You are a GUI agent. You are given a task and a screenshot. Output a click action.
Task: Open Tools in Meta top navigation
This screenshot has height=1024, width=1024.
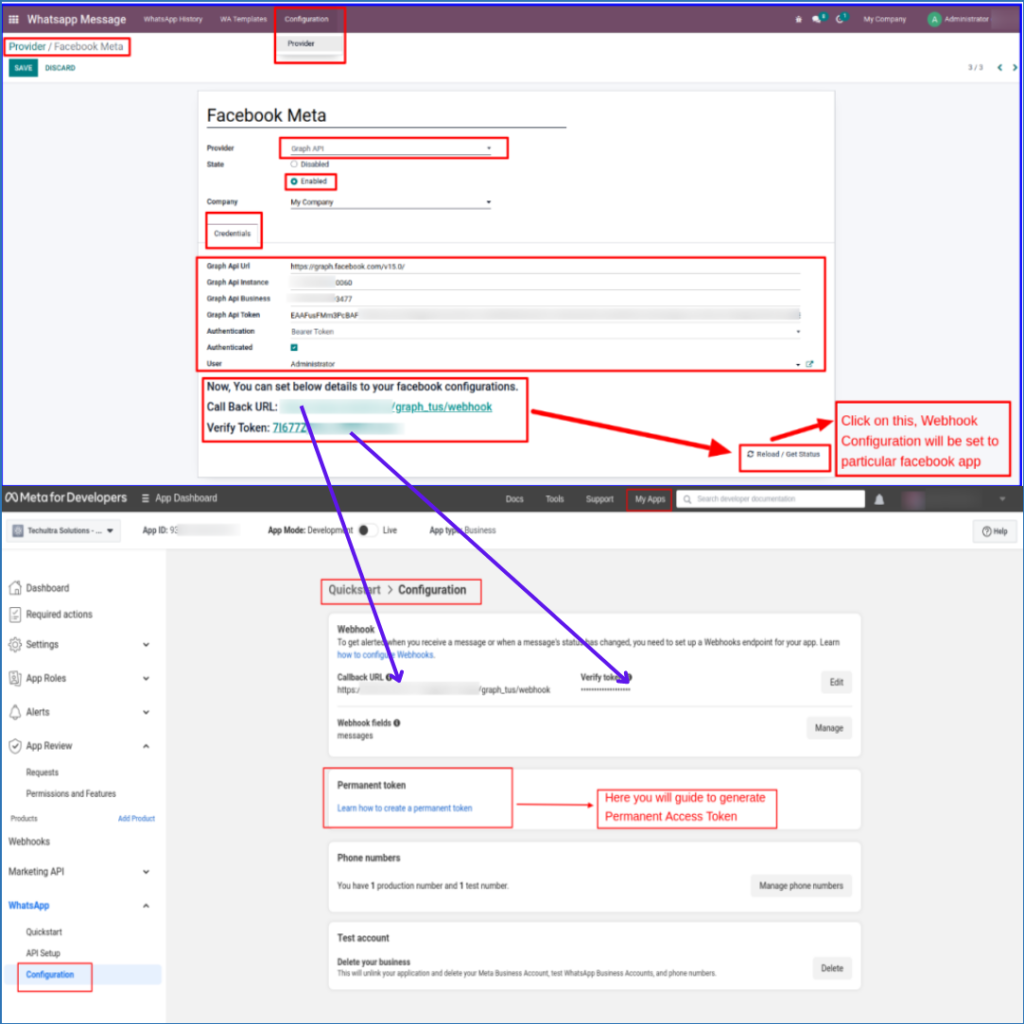coord(554,499)
